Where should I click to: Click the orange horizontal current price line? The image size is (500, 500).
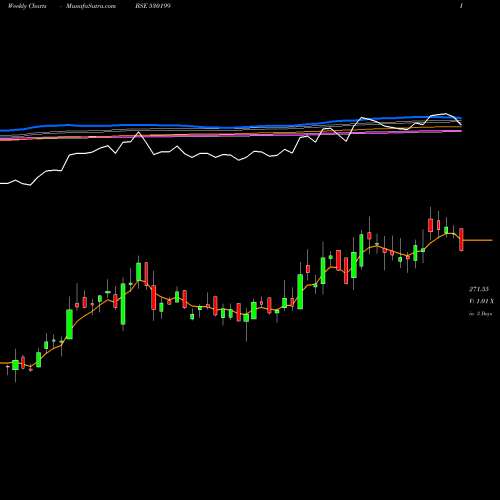point(478,240)
